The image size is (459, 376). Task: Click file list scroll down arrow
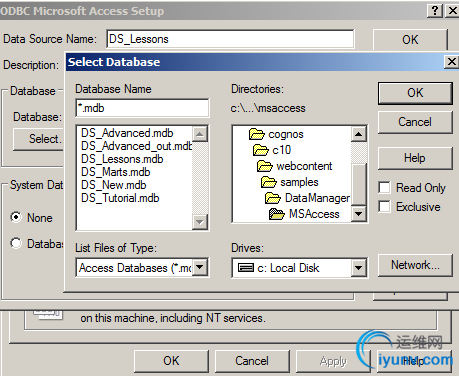(200, 221)
